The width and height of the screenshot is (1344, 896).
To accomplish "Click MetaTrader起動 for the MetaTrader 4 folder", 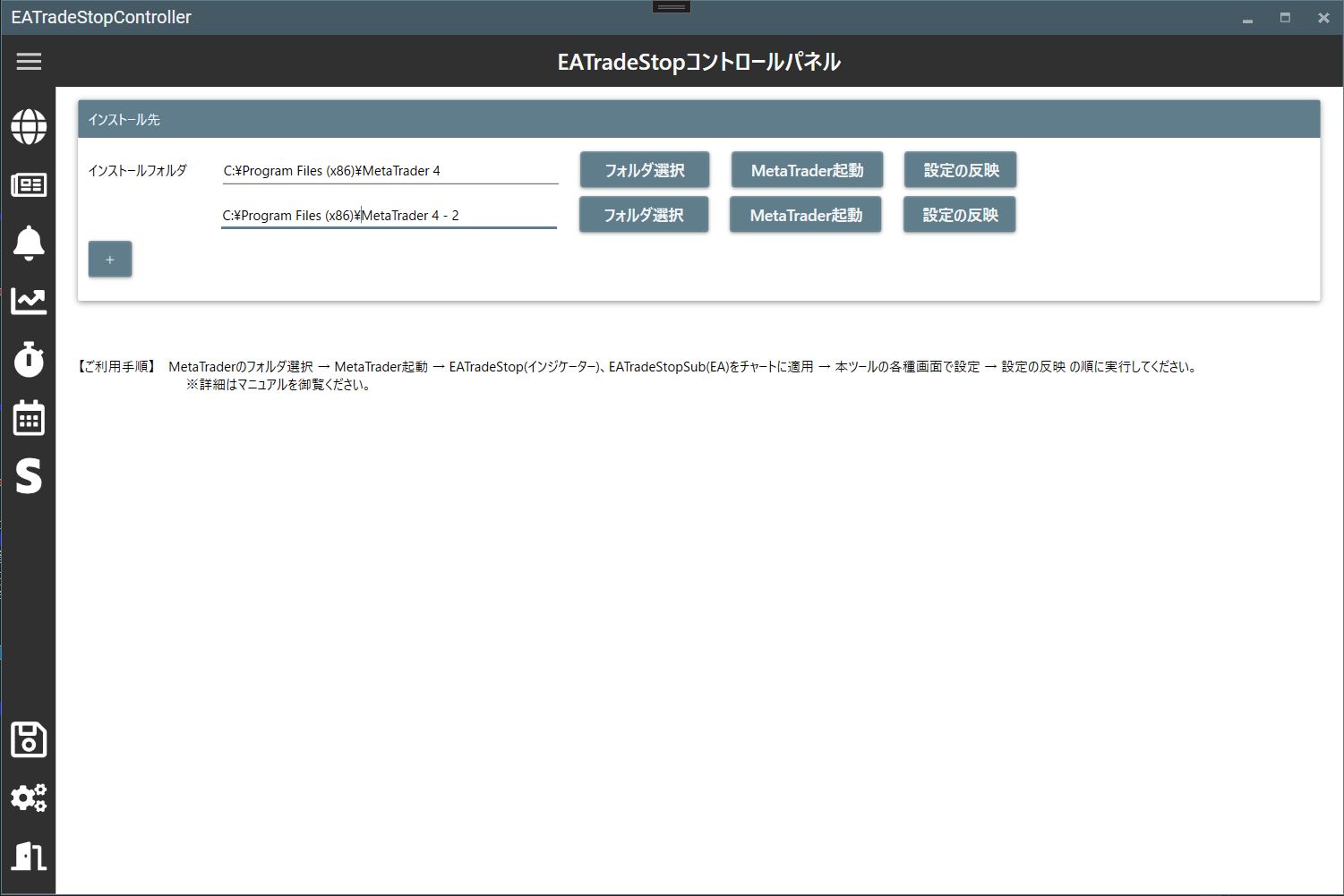I will [807, 170].
